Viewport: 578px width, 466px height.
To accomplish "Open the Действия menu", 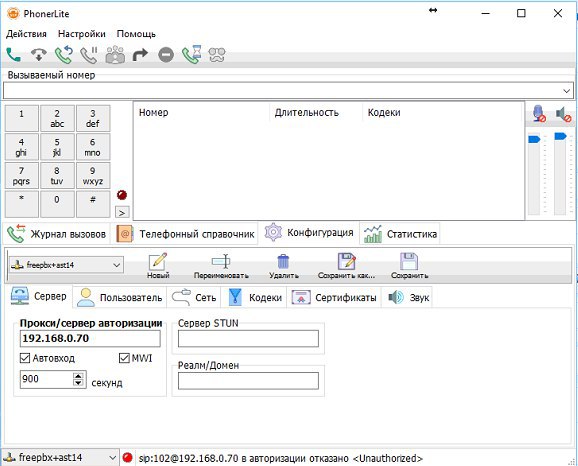I will [26, 34].
